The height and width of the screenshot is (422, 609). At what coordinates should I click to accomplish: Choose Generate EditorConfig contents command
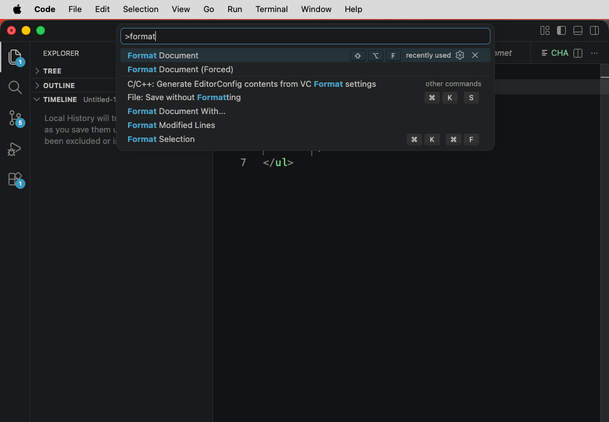(305, 84)
